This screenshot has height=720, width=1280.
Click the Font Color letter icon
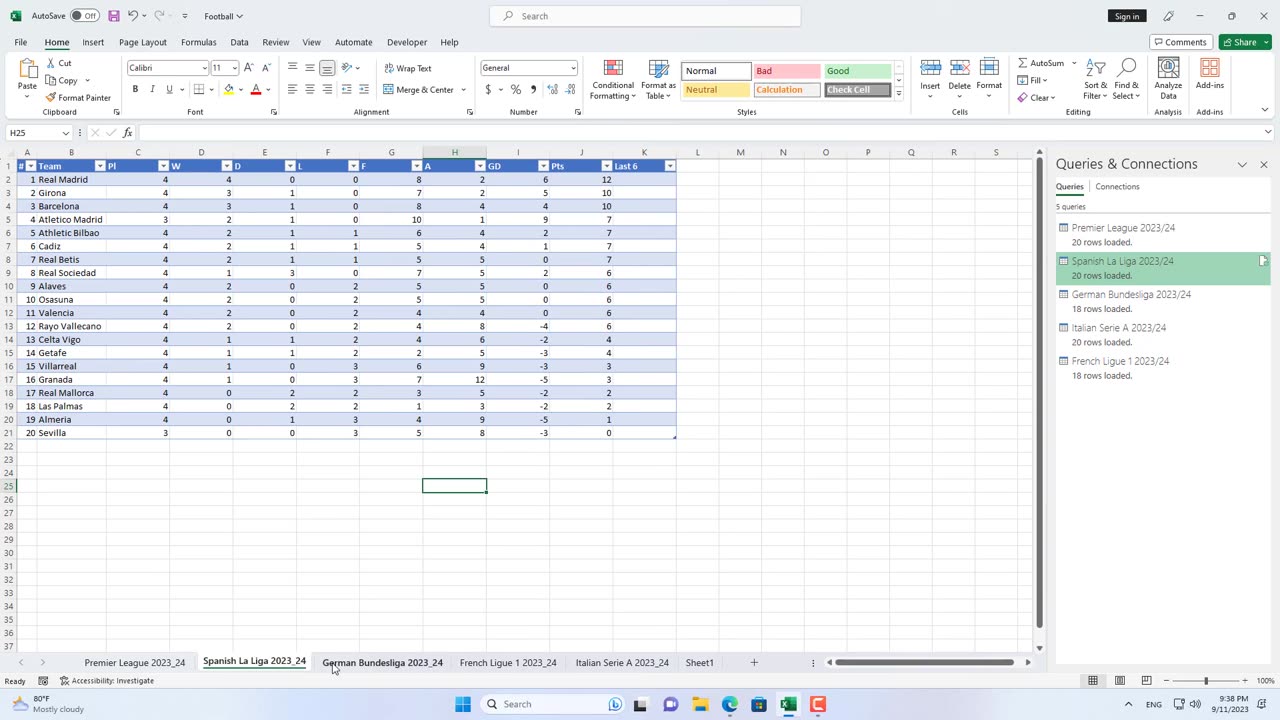[256, 89]
